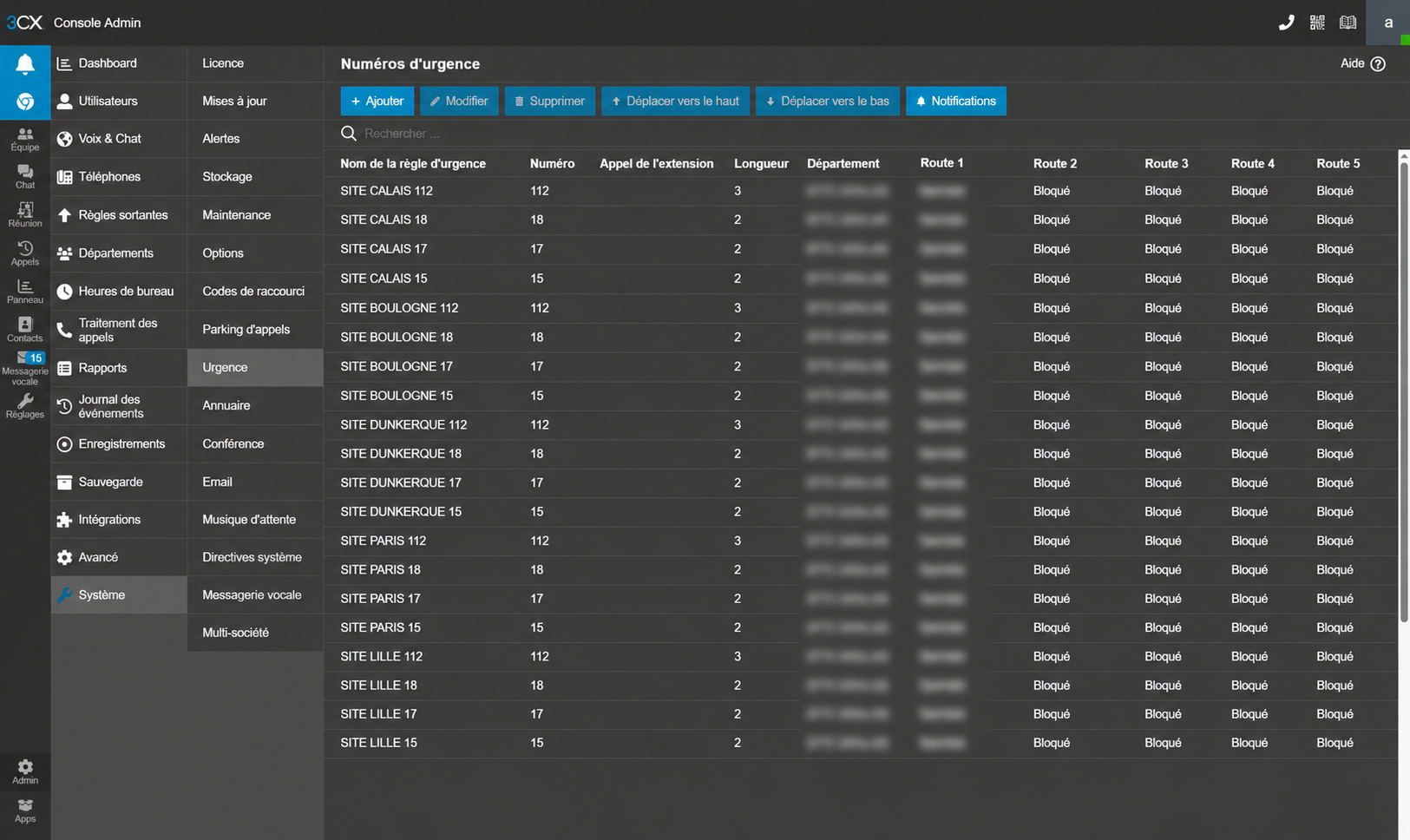
Task: Open Intégrations menu item
Action: [119, 520]
